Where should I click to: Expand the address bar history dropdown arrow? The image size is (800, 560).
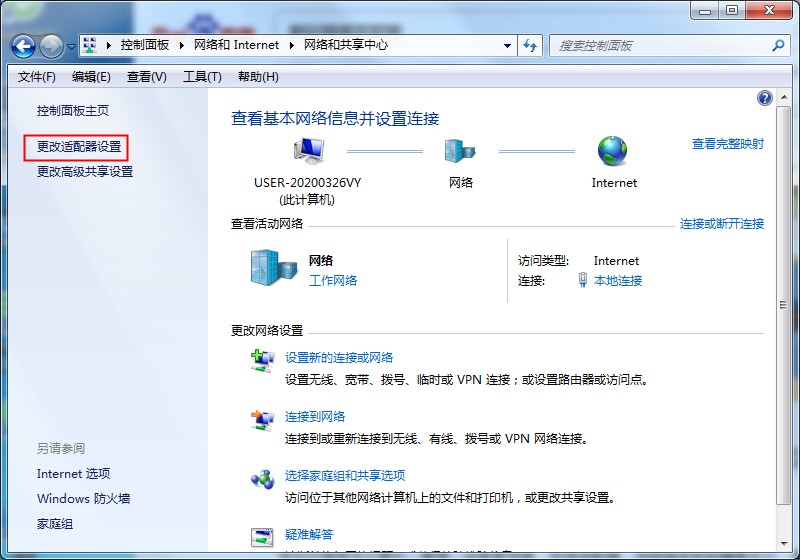506,46
